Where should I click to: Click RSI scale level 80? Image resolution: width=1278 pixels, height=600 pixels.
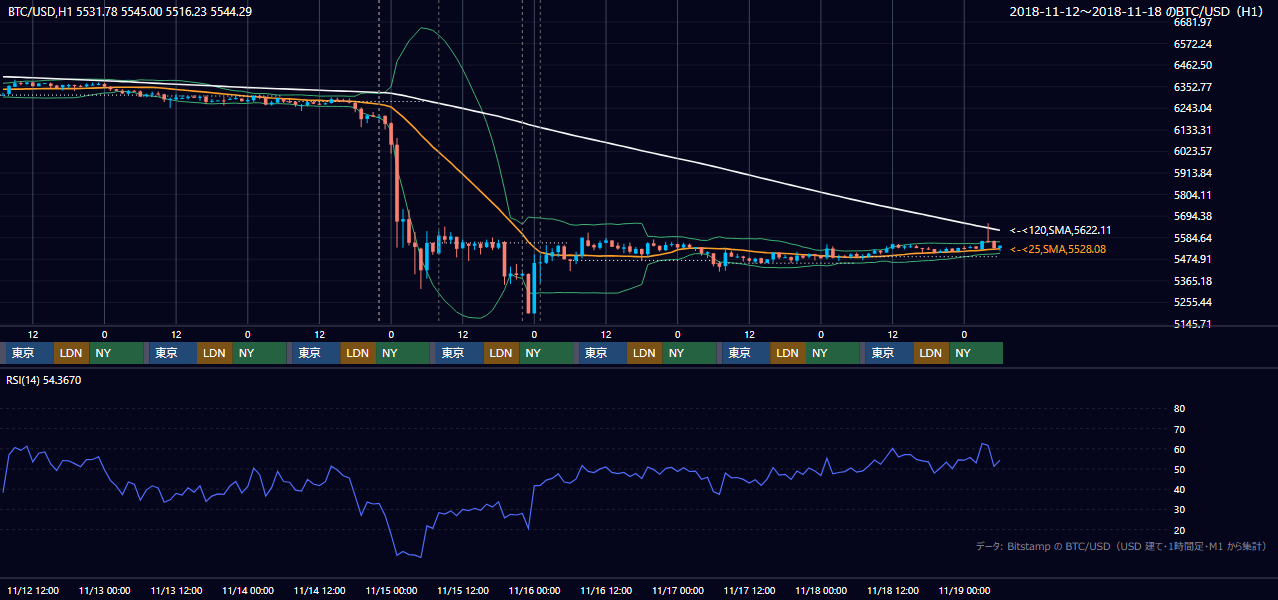pos(1179,409)
